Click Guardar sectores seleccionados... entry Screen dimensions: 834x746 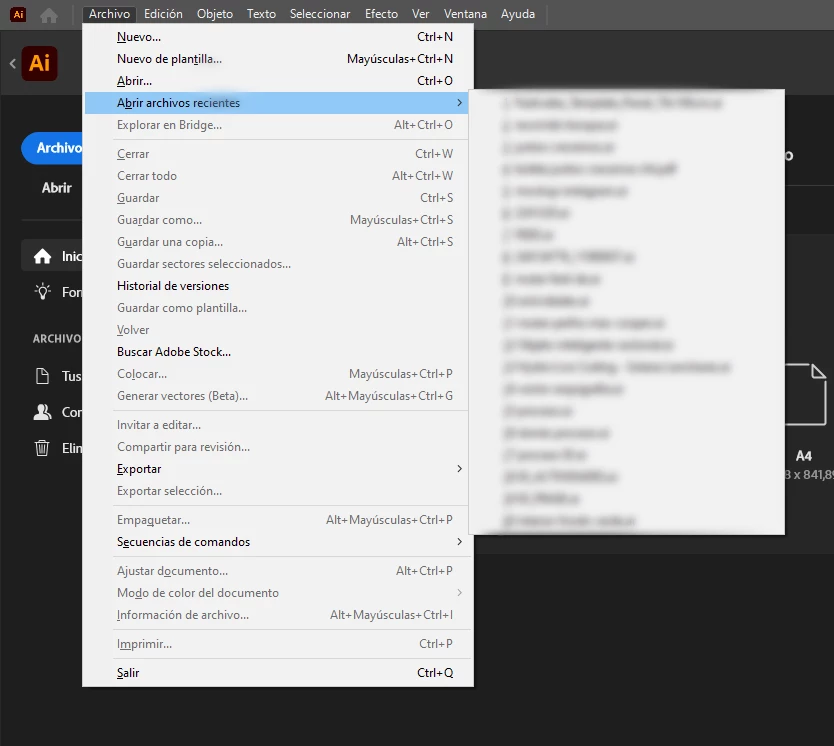tap(277, 264)
